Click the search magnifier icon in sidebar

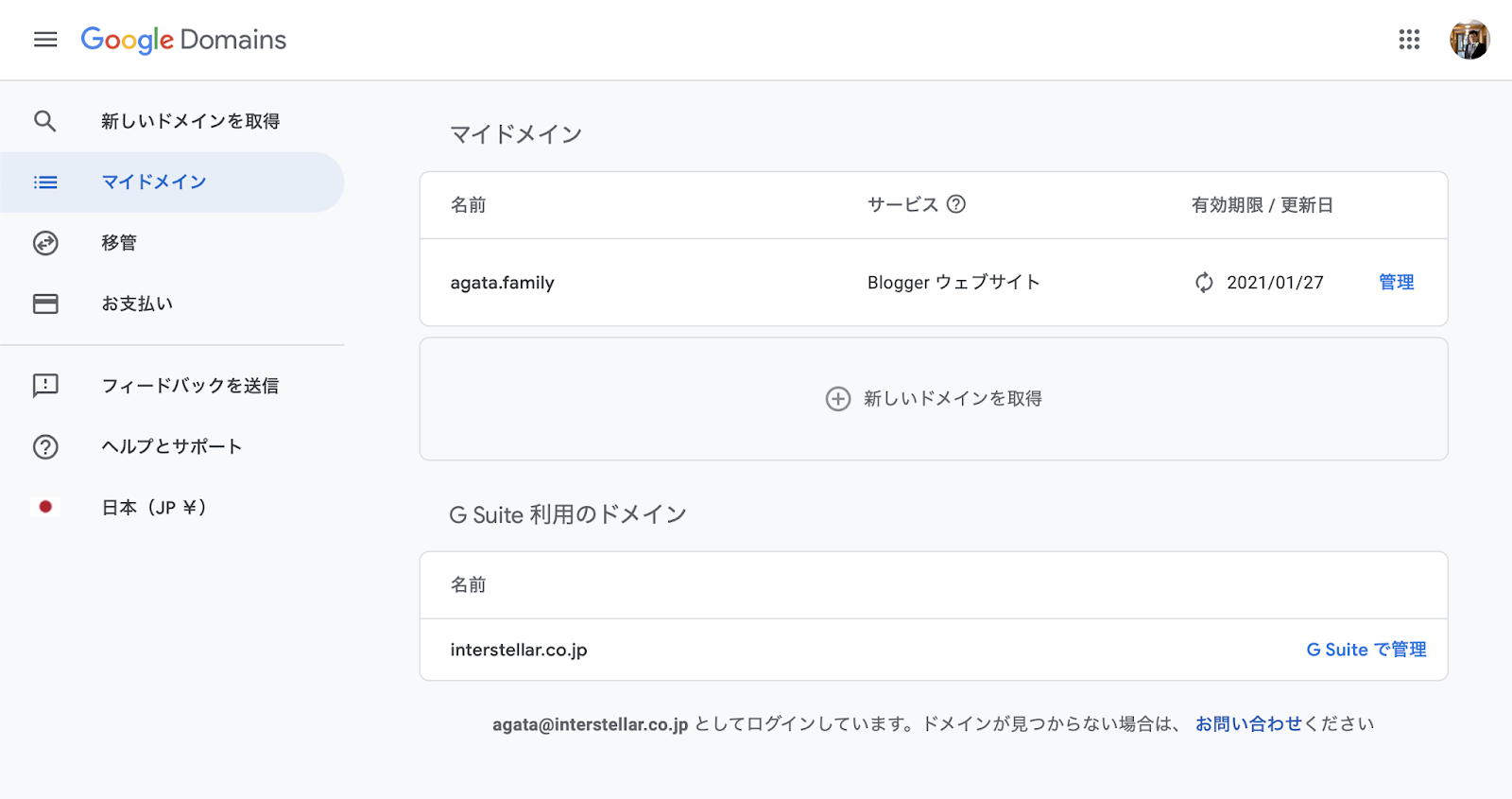pos(45,121)
